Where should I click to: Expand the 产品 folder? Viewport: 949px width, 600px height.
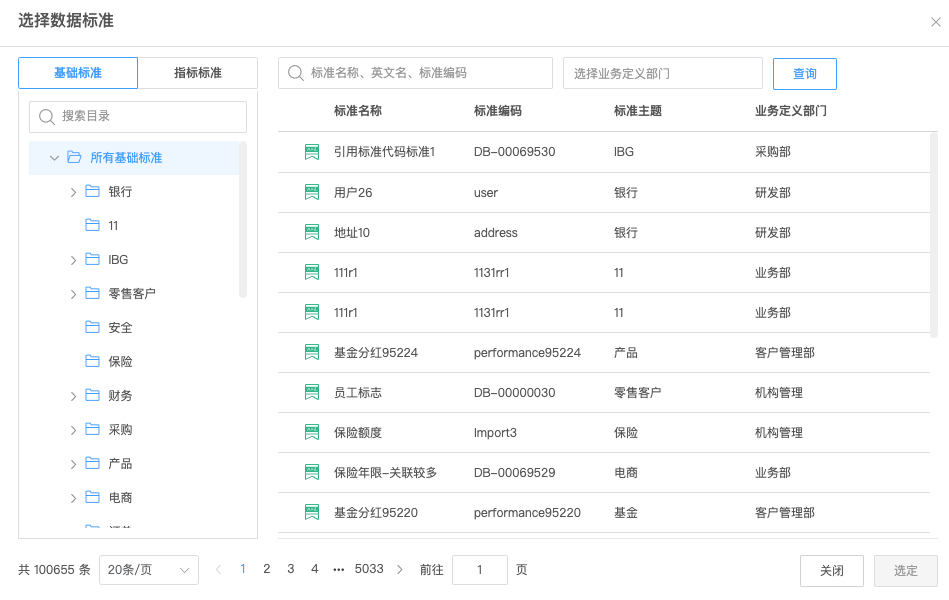click(x=73, y=464)
